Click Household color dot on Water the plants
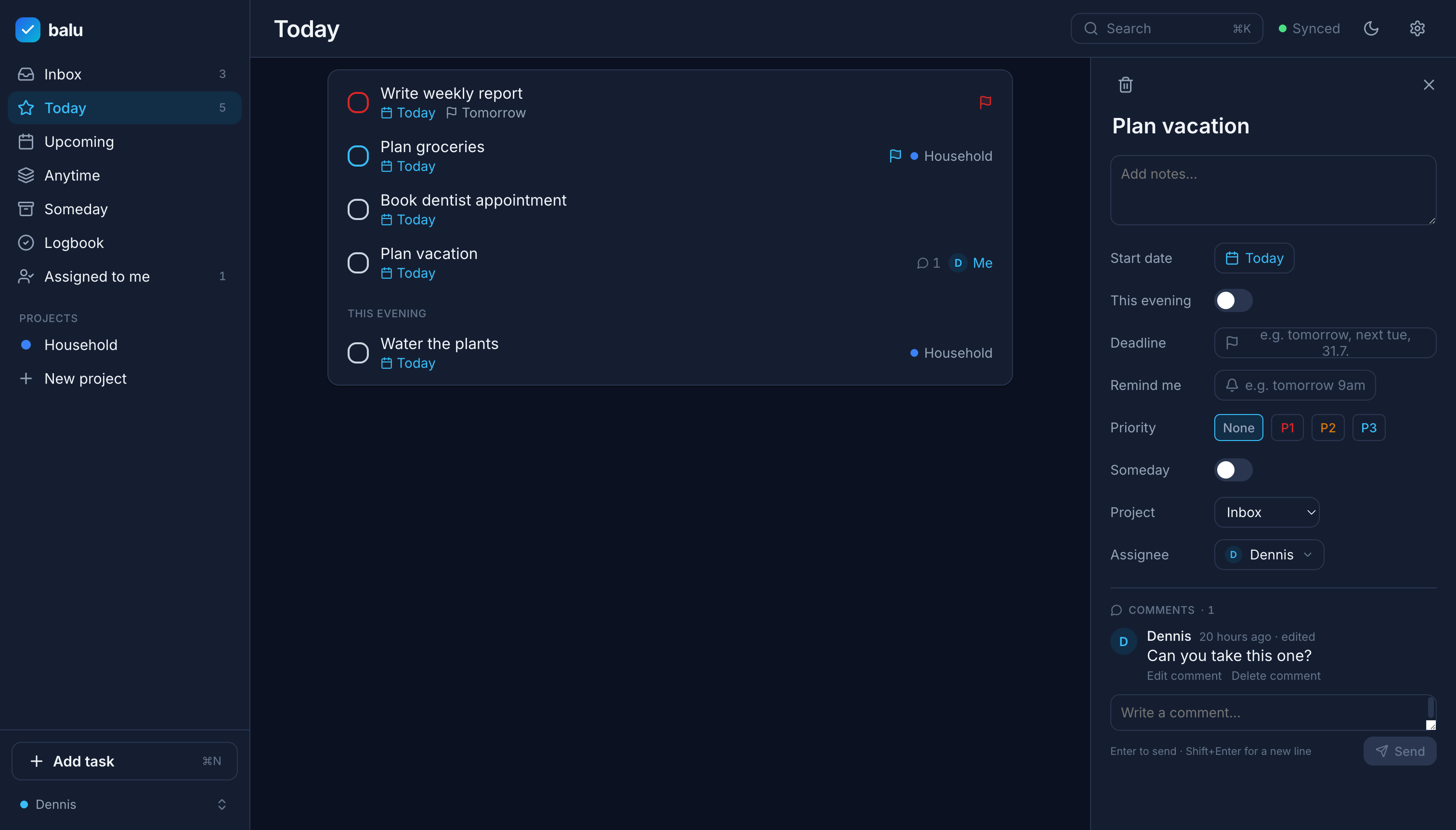The height and width of the screenshot is (830, 1456). coord(914,353)
